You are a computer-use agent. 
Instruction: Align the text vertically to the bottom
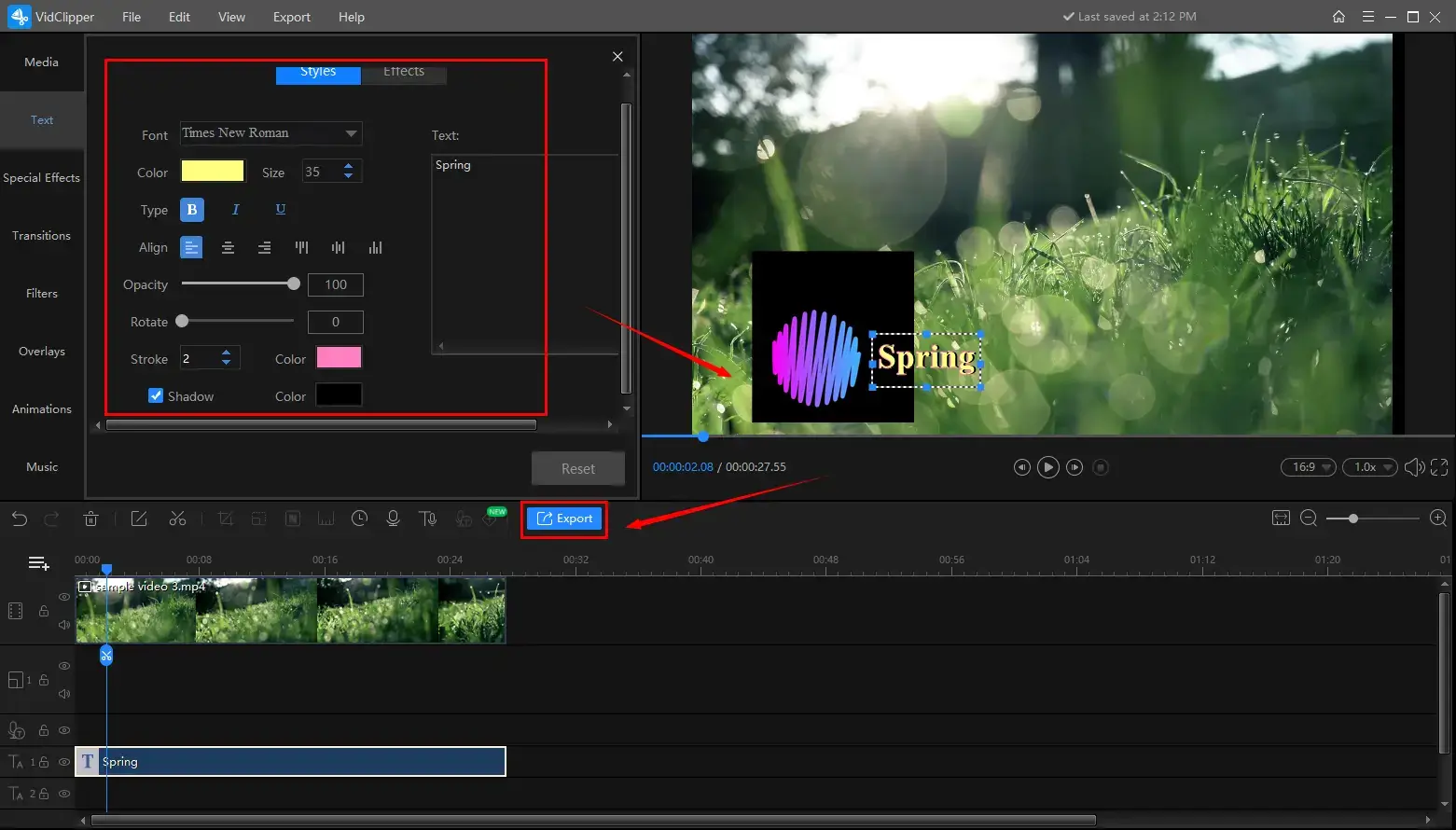375,247
